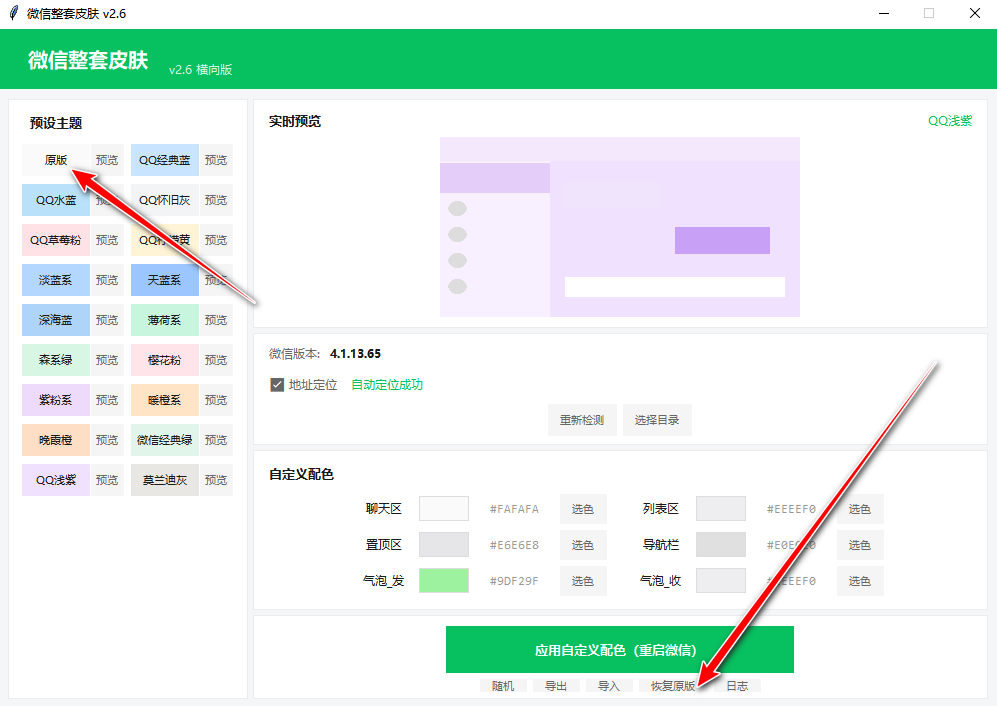Pick the QQ怀旧灰 preset theme
997x706 pixels.
click(165, 200)
